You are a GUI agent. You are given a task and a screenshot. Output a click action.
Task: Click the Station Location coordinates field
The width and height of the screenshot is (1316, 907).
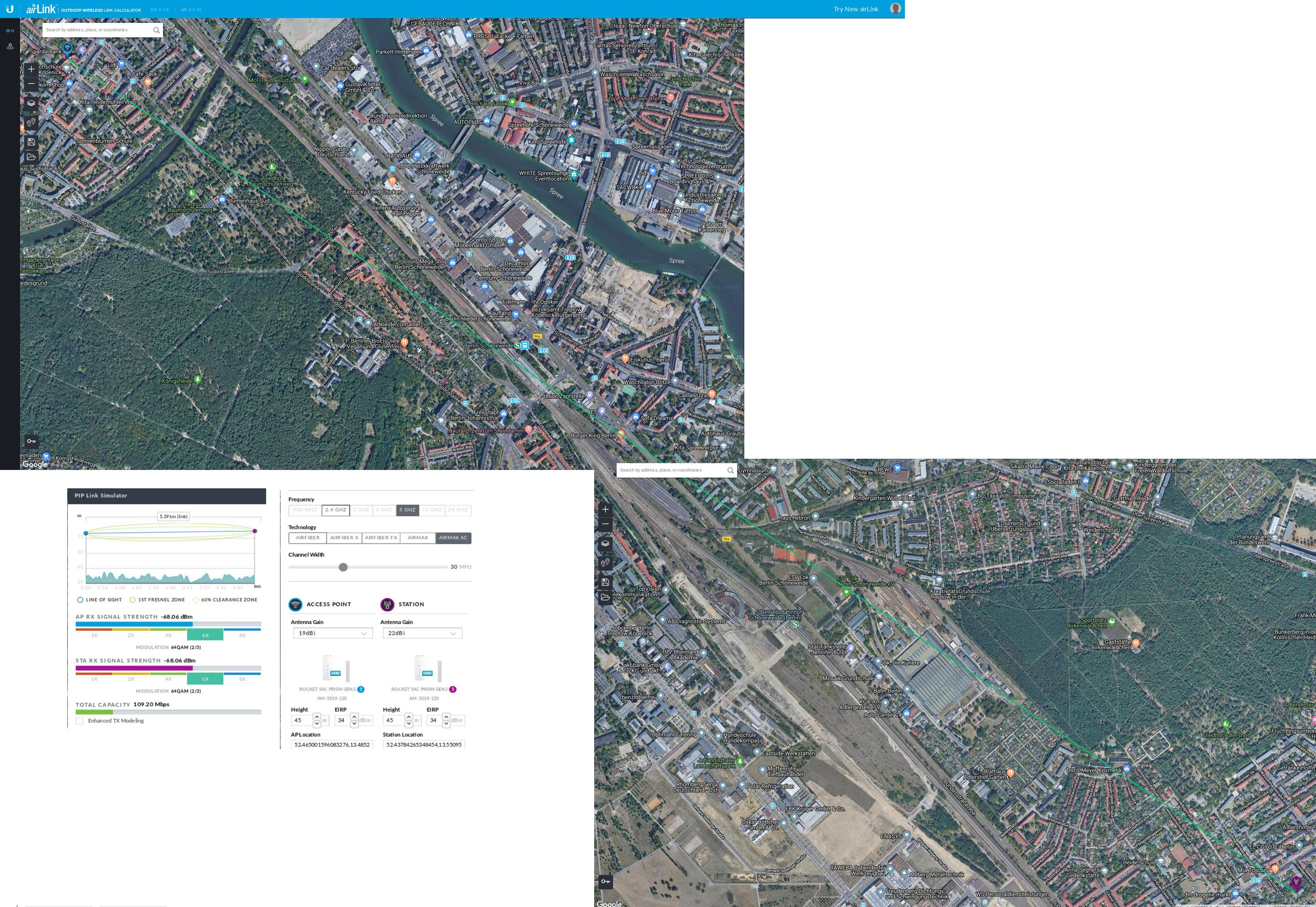click(424, 744)
